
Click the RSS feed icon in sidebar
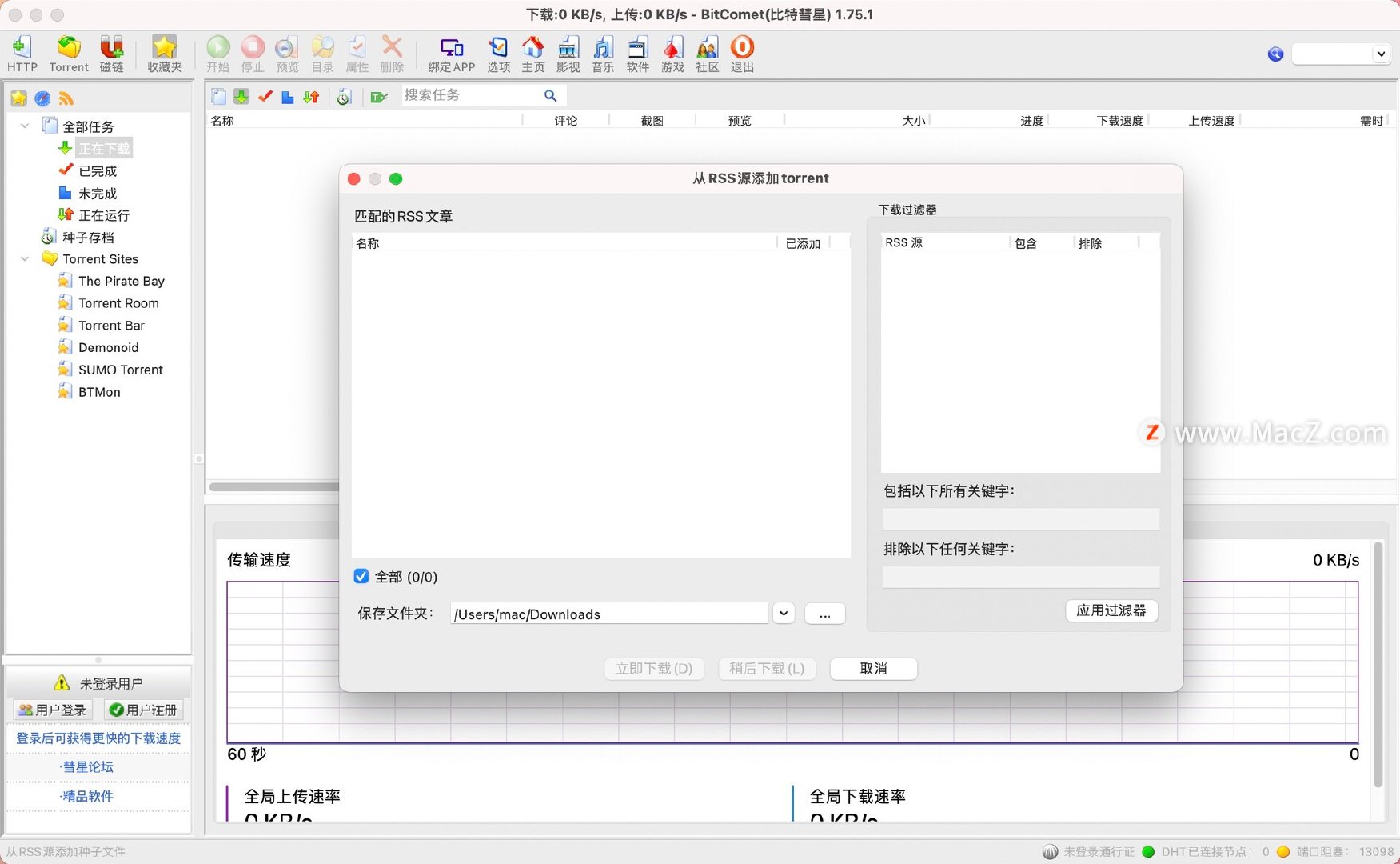(x=66, y=98)
